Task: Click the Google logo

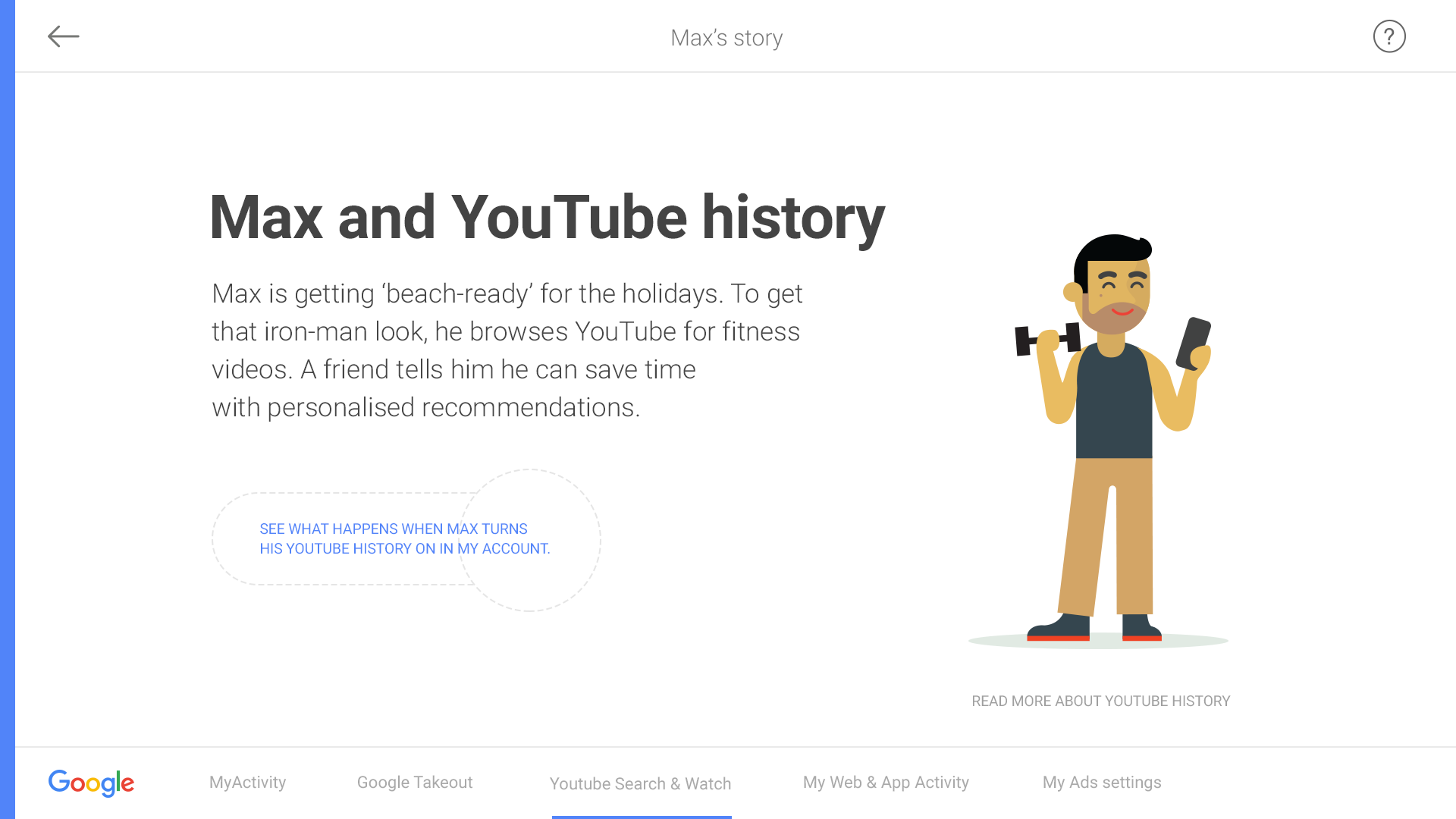Action: 91,783
